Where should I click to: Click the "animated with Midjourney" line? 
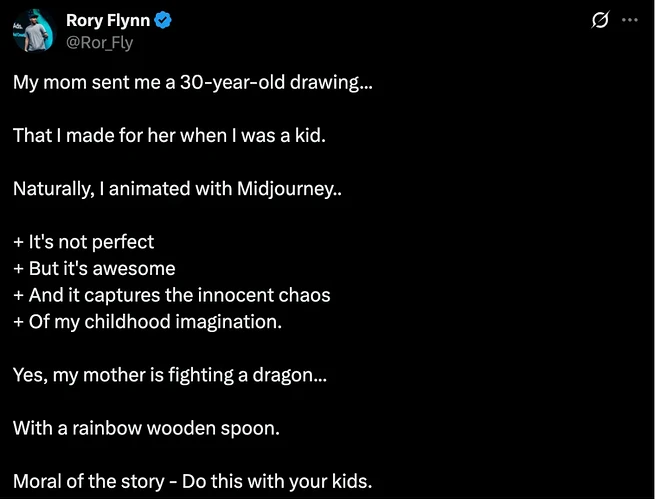(177, 187)
